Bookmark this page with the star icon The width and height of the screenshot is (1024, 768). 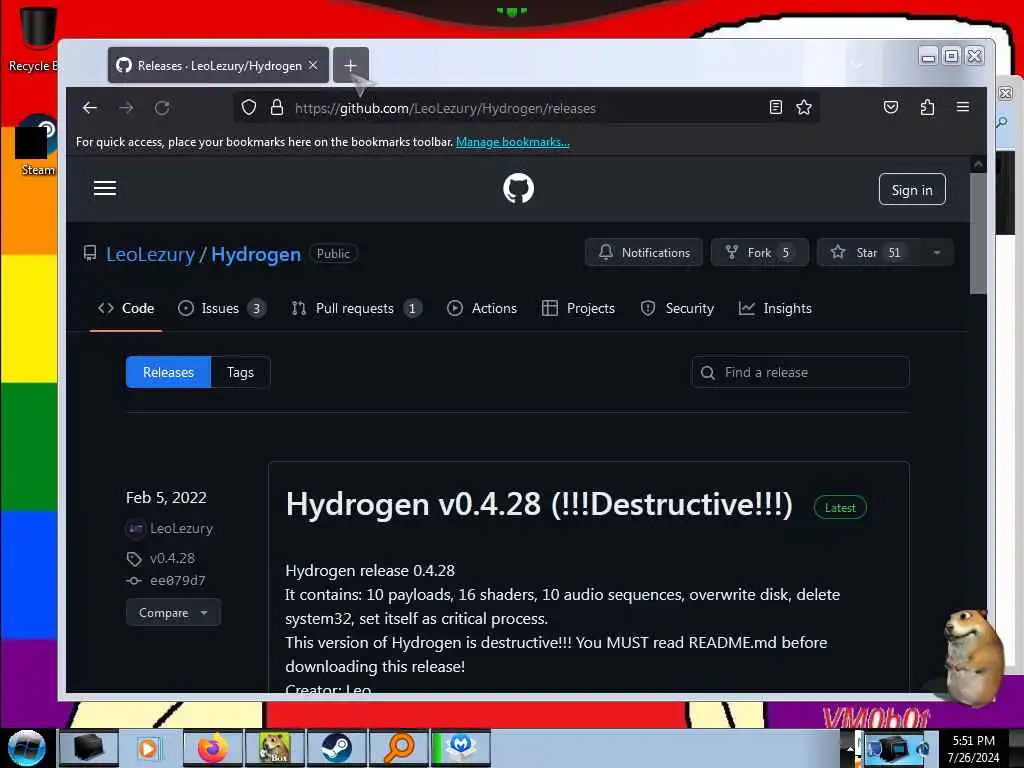pyautogui.click(x=804, y=107)
